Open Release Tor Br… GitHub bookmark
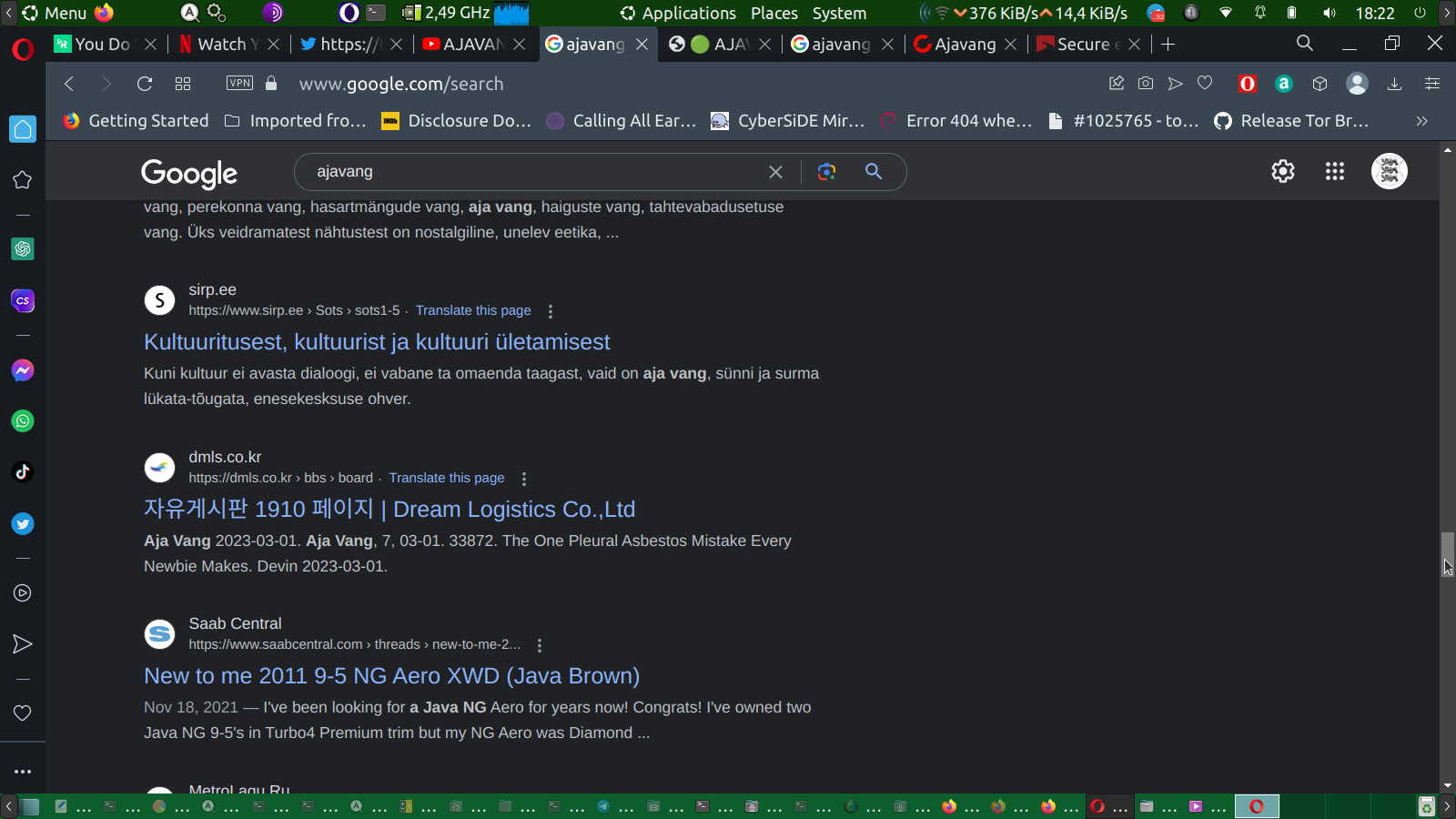This screenshot has height=819, width=1456. tap(1291, 121)
